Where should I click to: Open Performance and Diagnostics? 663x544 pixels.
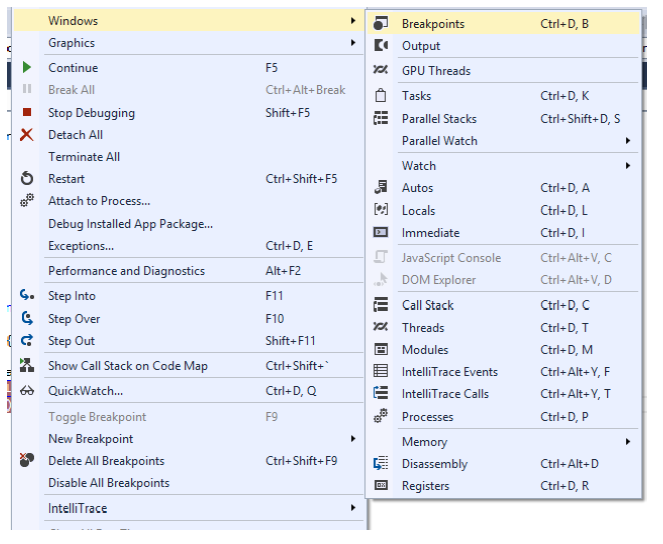click(x=126, y=271)
